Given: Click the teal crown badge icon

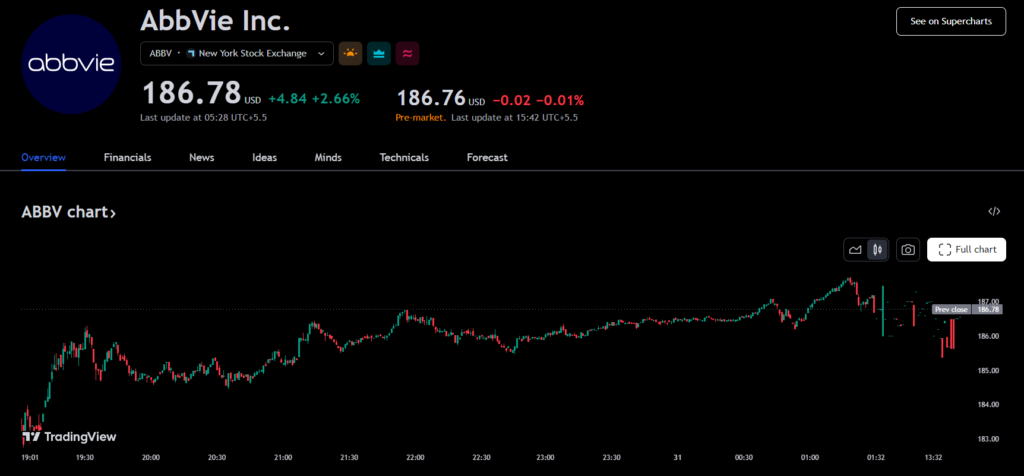Looking at the screenshot, I should (x=379, y=54).
